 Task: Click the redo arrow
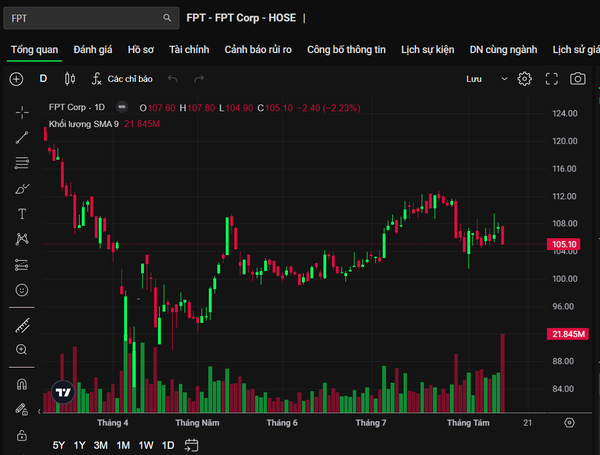coord(199,79)
